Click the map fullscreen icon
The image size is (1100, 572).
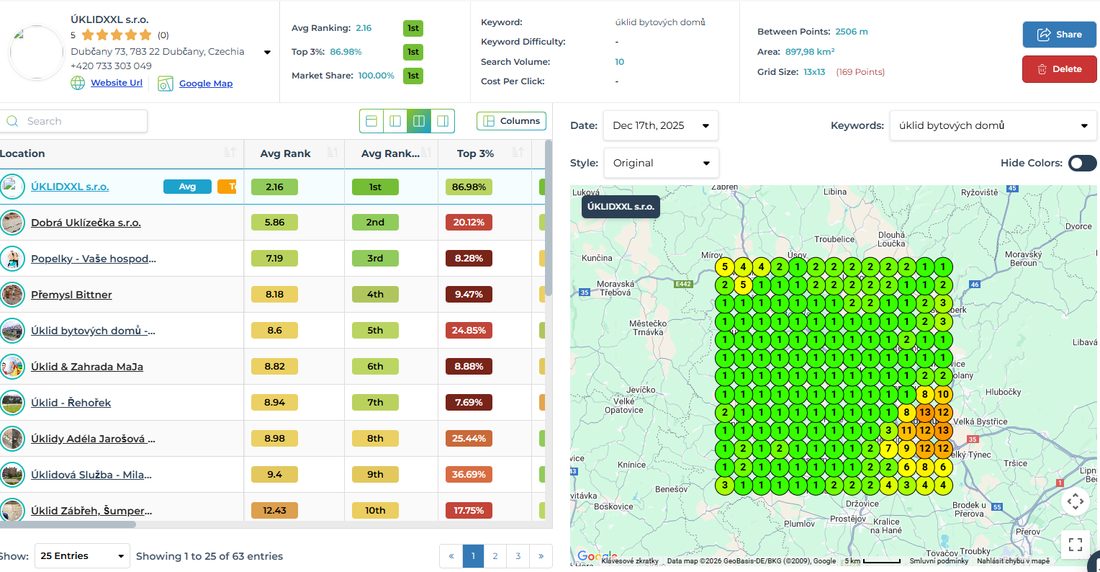coord(1075,543)
